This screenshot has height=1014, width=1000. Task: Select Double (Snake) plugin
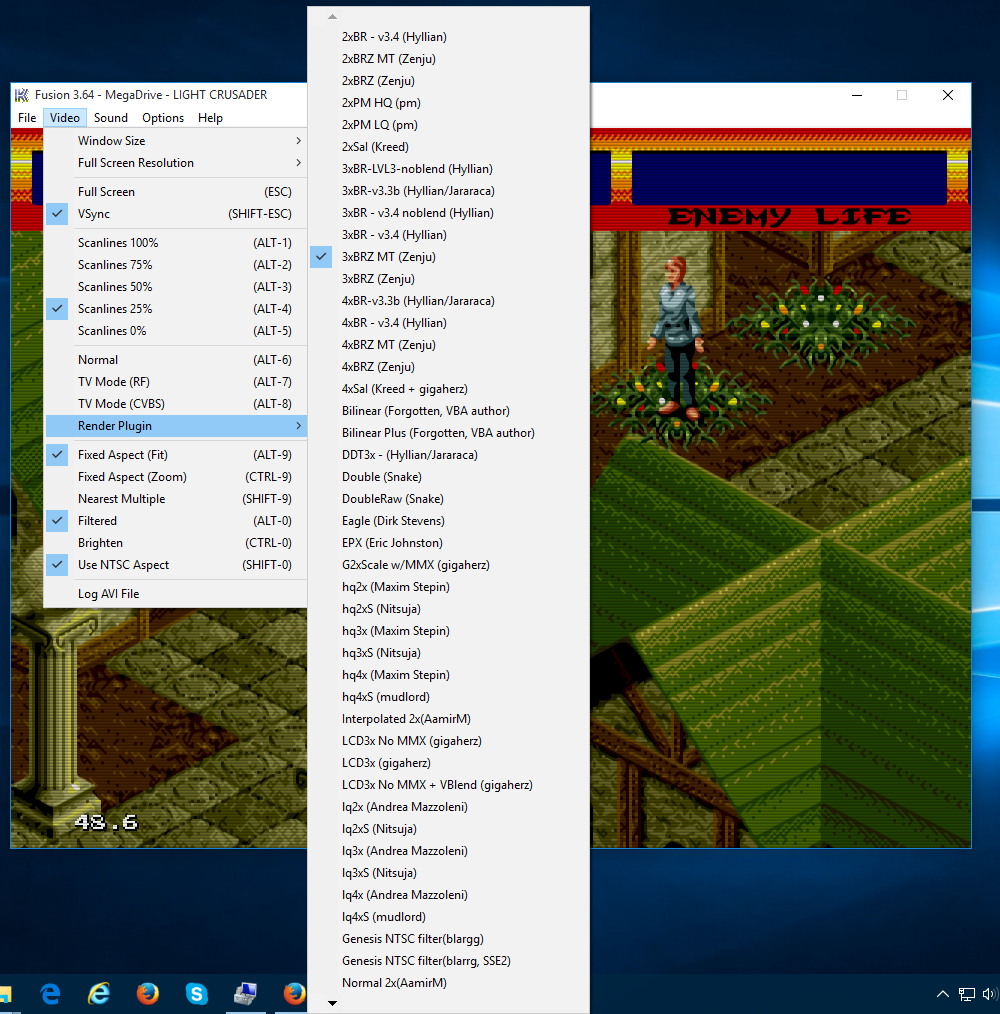pos(448,477)
